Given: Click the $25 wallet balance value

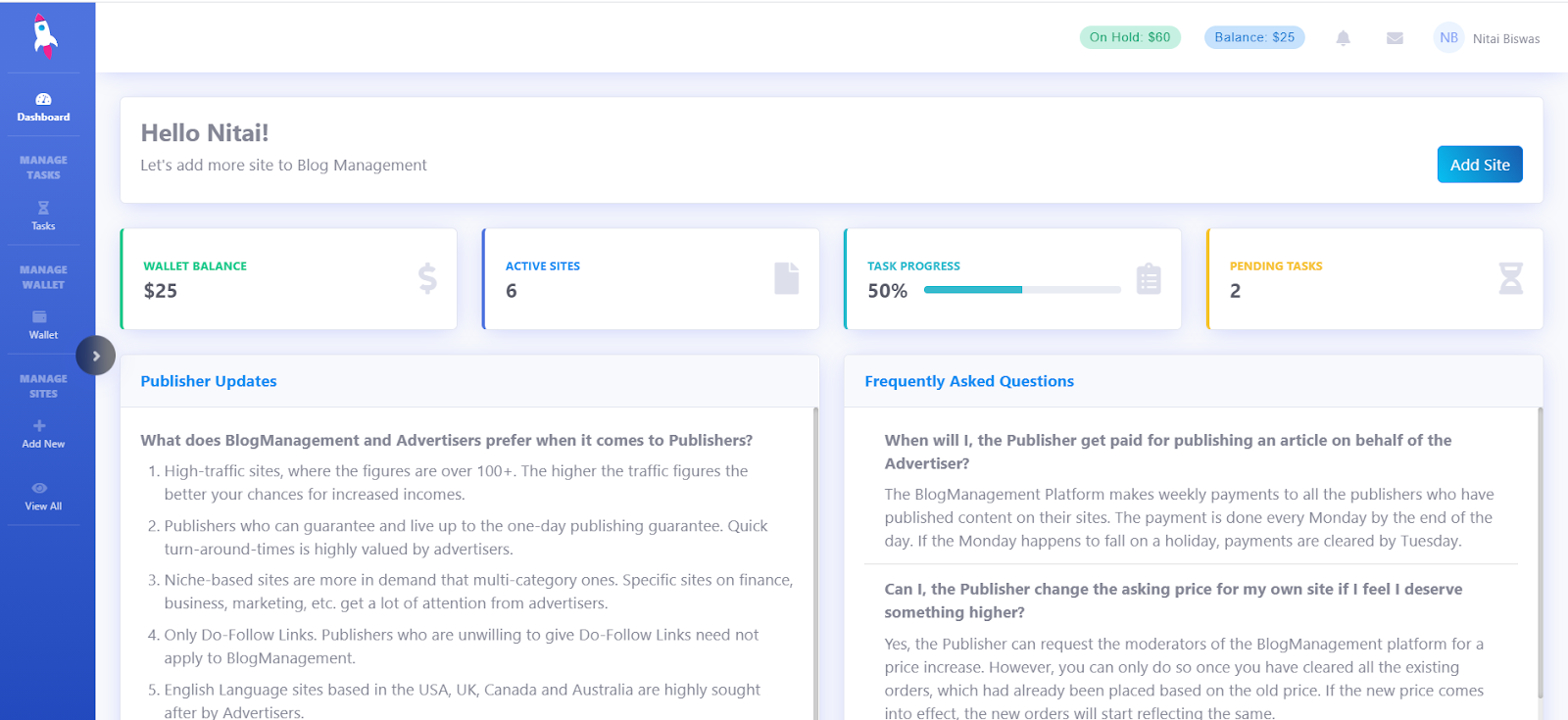Looking at the screenshot, I should (x=161, y=291).
